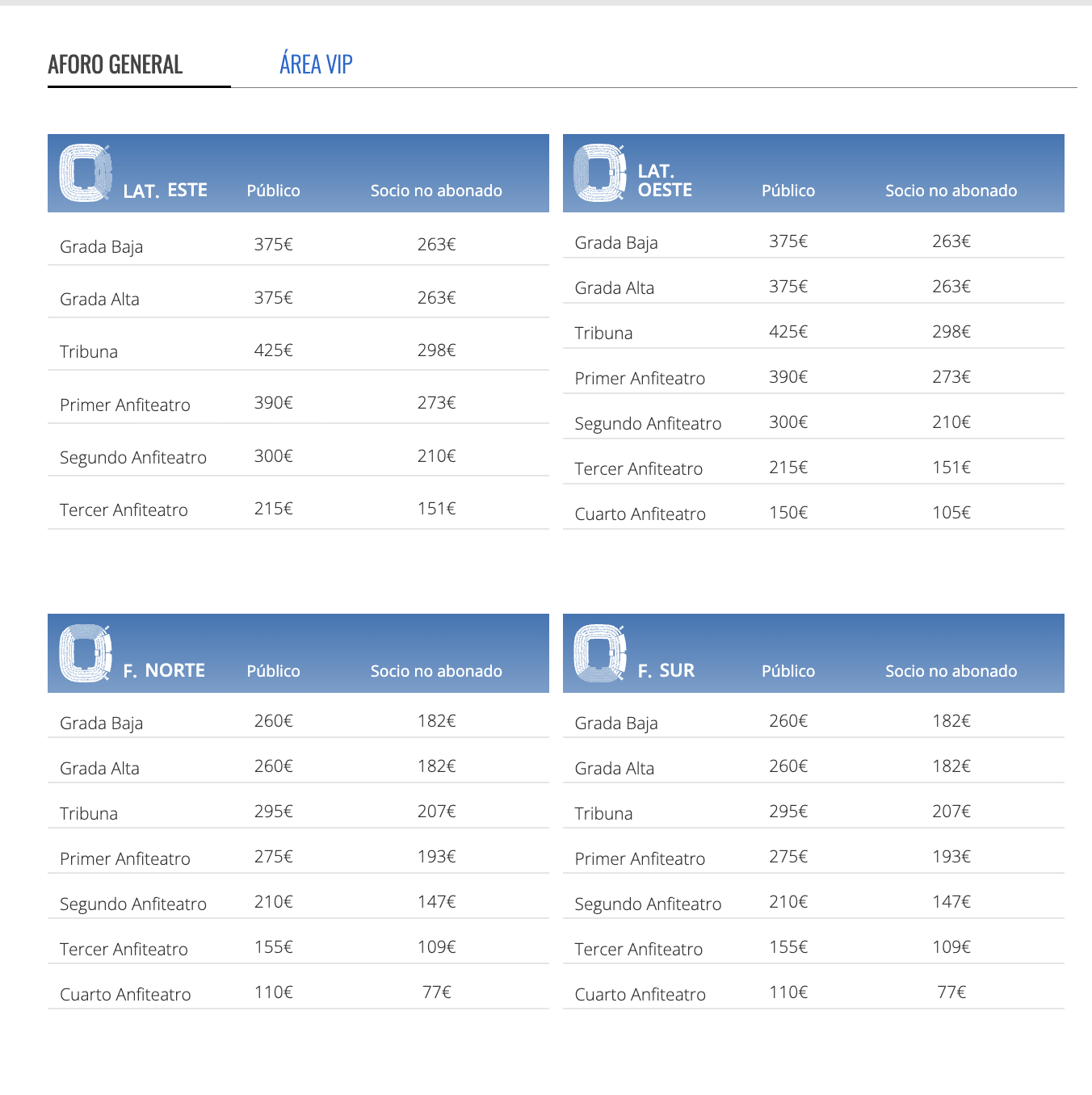Click the F. NORTE table heading

point(164,670)
